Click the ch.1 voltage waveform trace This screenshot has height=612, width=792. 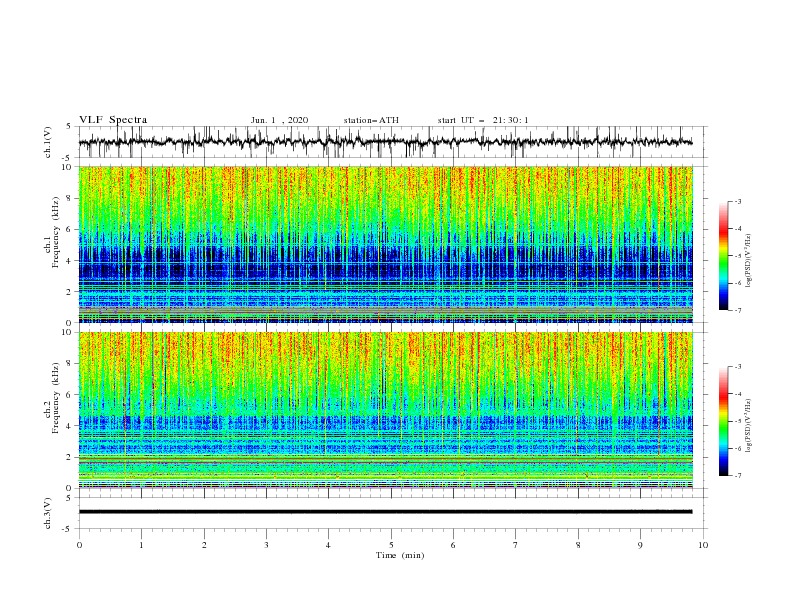click(386, 142)
